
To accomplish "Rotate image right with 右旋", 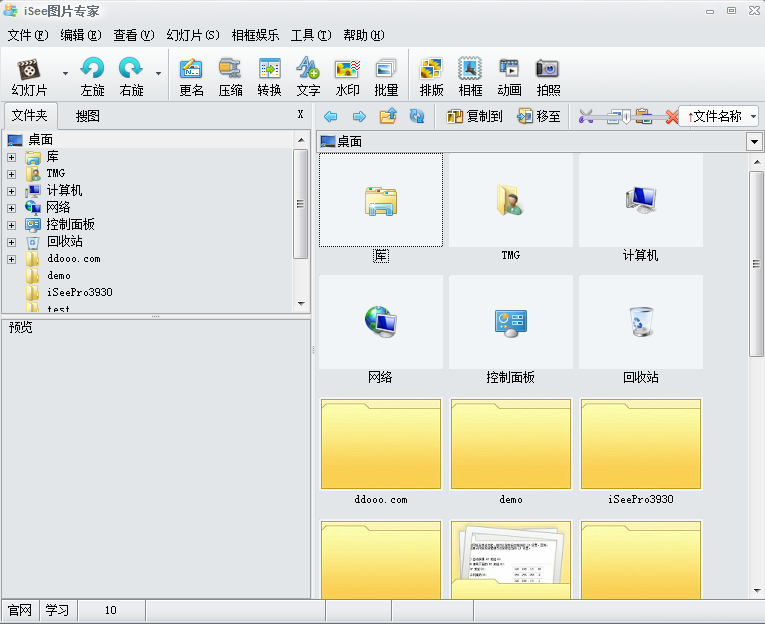I will [131, 76].
